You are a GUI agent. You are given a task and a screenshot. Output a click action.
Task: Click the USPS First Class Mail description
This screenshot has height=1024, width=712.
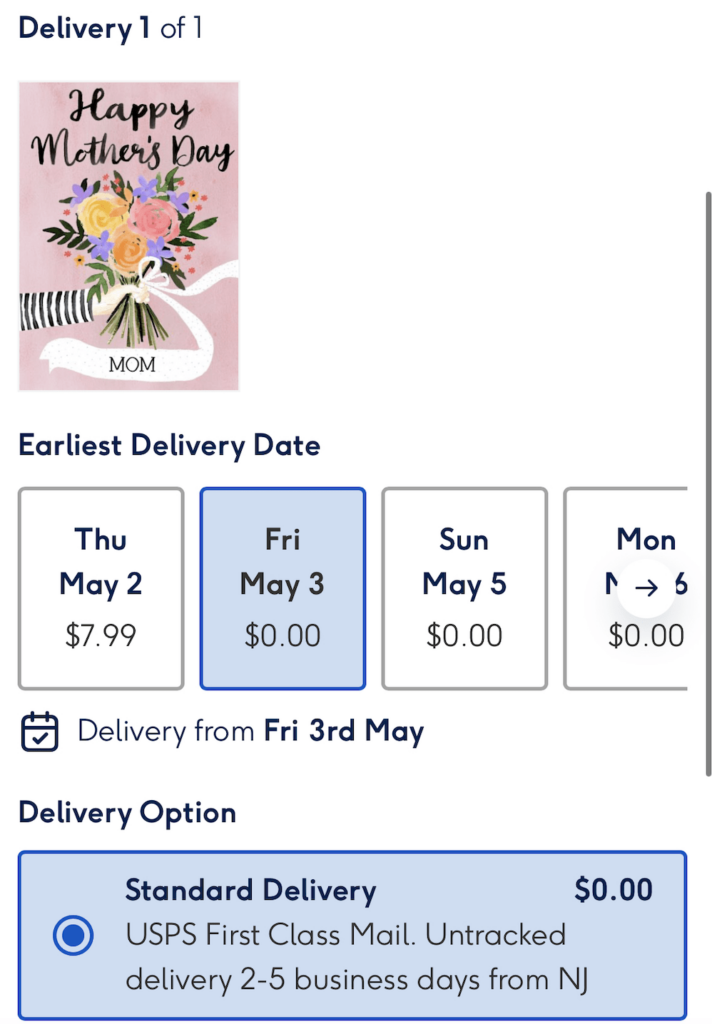pyautogui.click(x=345, y=957)
